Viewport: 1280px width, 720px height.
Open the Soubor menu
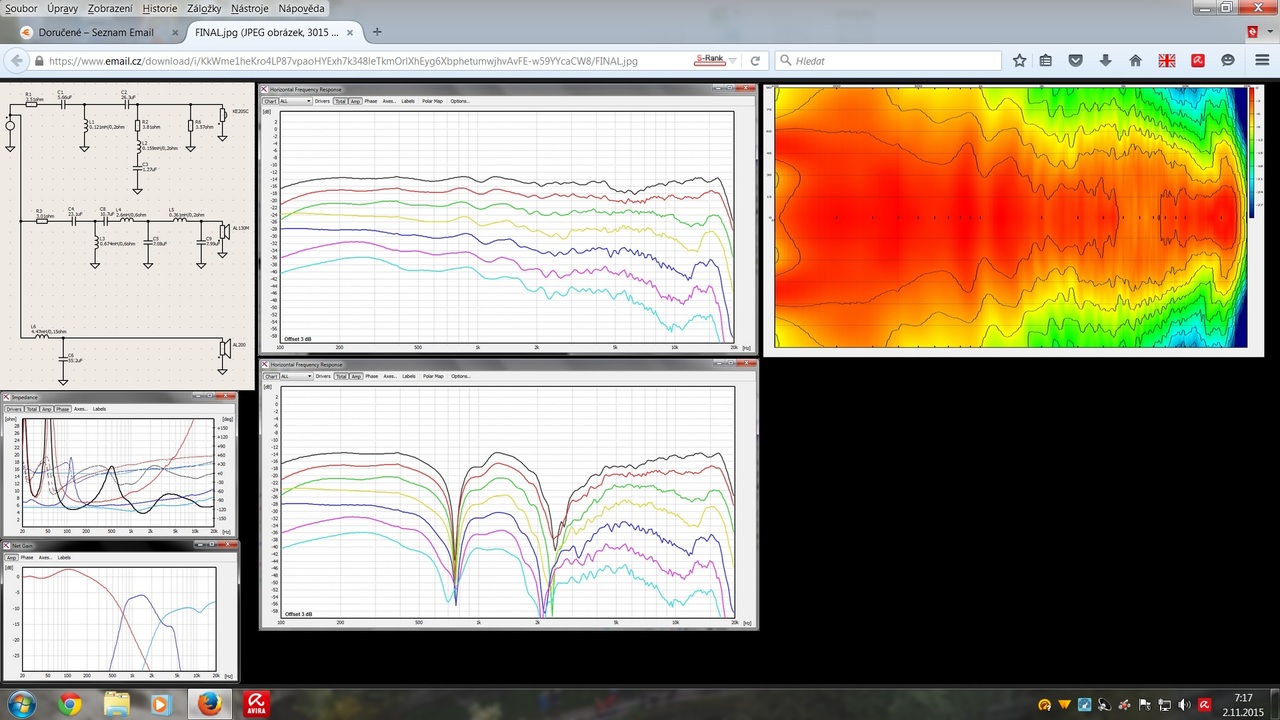[21, 8]
